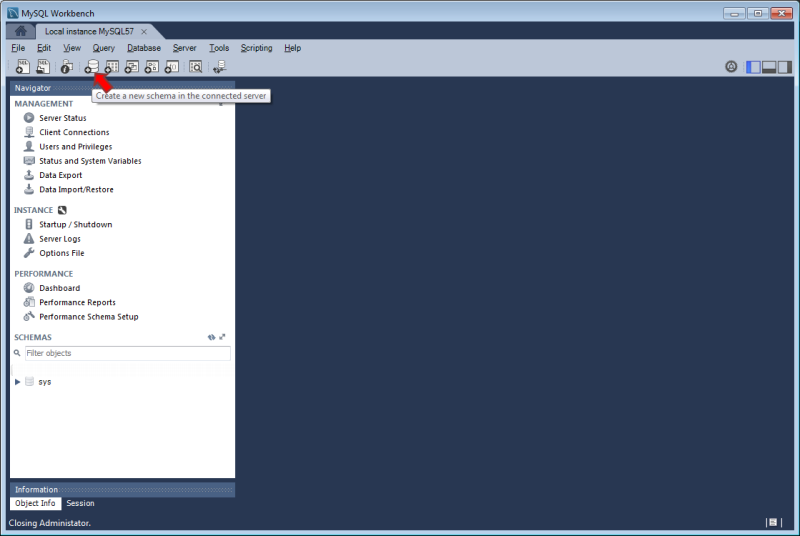This screenshot has height=536, width=800.
Task: Open the preferences gear icon in the toolbar
Action: point(731,66)
